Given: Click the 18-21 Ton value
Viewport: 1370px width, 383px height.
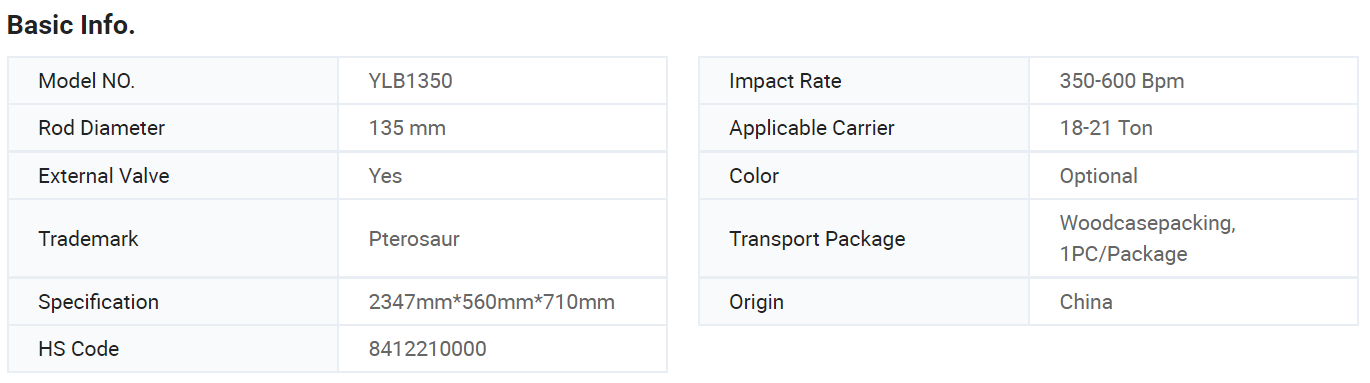Looking at the screenshot, I should click(x=1106, y=128).
